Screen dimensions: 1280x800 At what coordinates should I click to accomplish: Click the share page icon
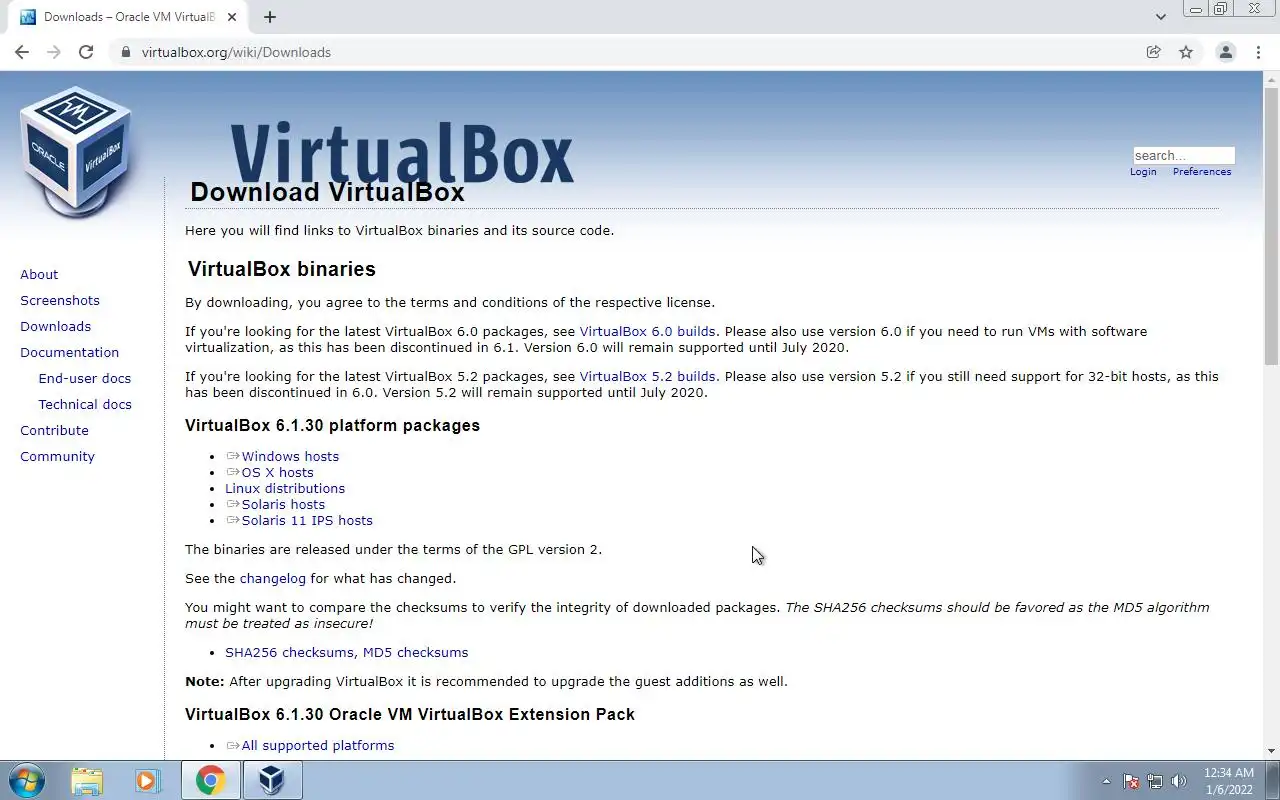click(1153, 52)
